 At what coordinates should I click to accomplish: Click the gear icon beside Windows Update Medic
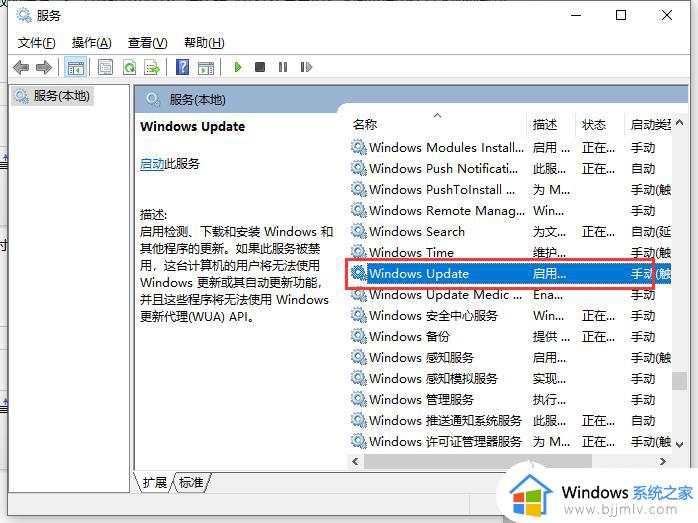pyautogui.click(x=358, y=294)
